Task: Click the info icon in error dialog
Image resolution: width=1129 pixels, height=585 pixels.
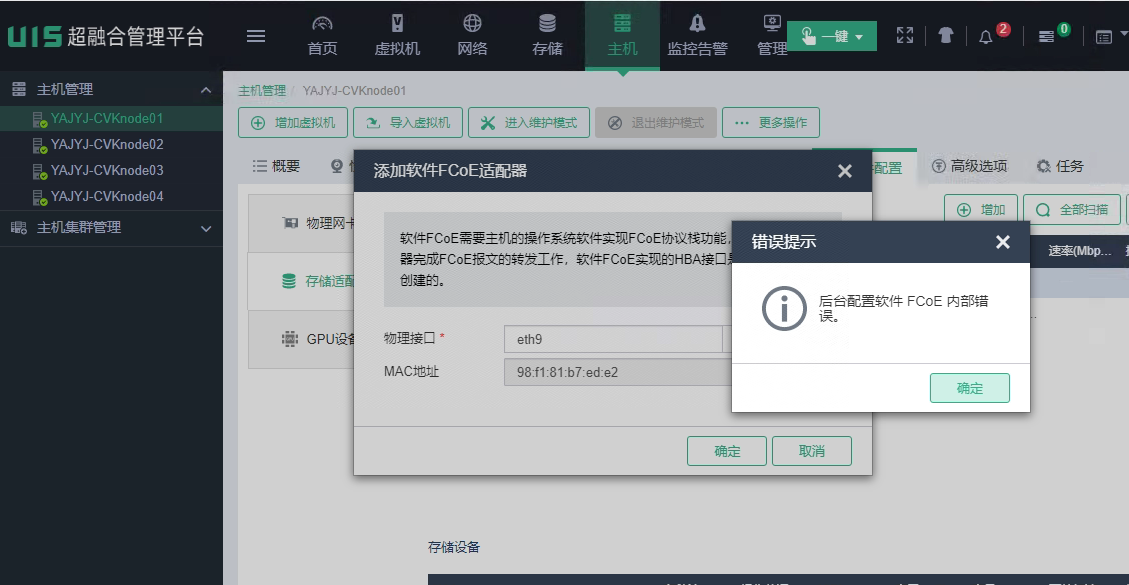Action: tap(783, 308)
